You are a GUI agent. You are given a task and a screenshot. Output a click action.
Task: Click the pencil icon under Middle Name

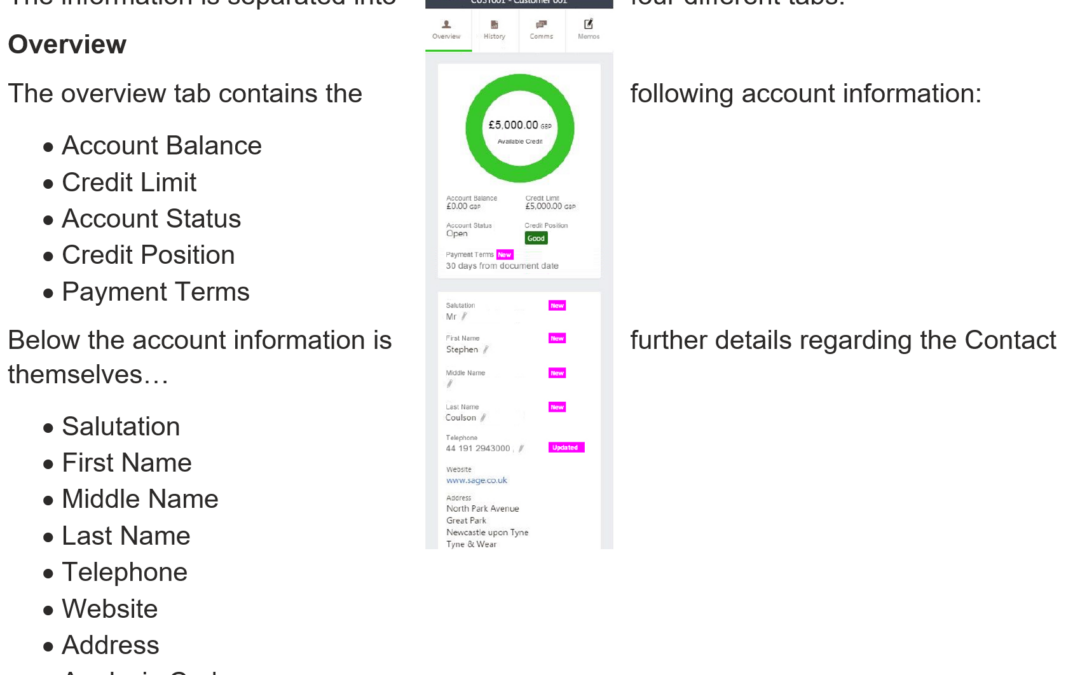[x=449, y=383]
